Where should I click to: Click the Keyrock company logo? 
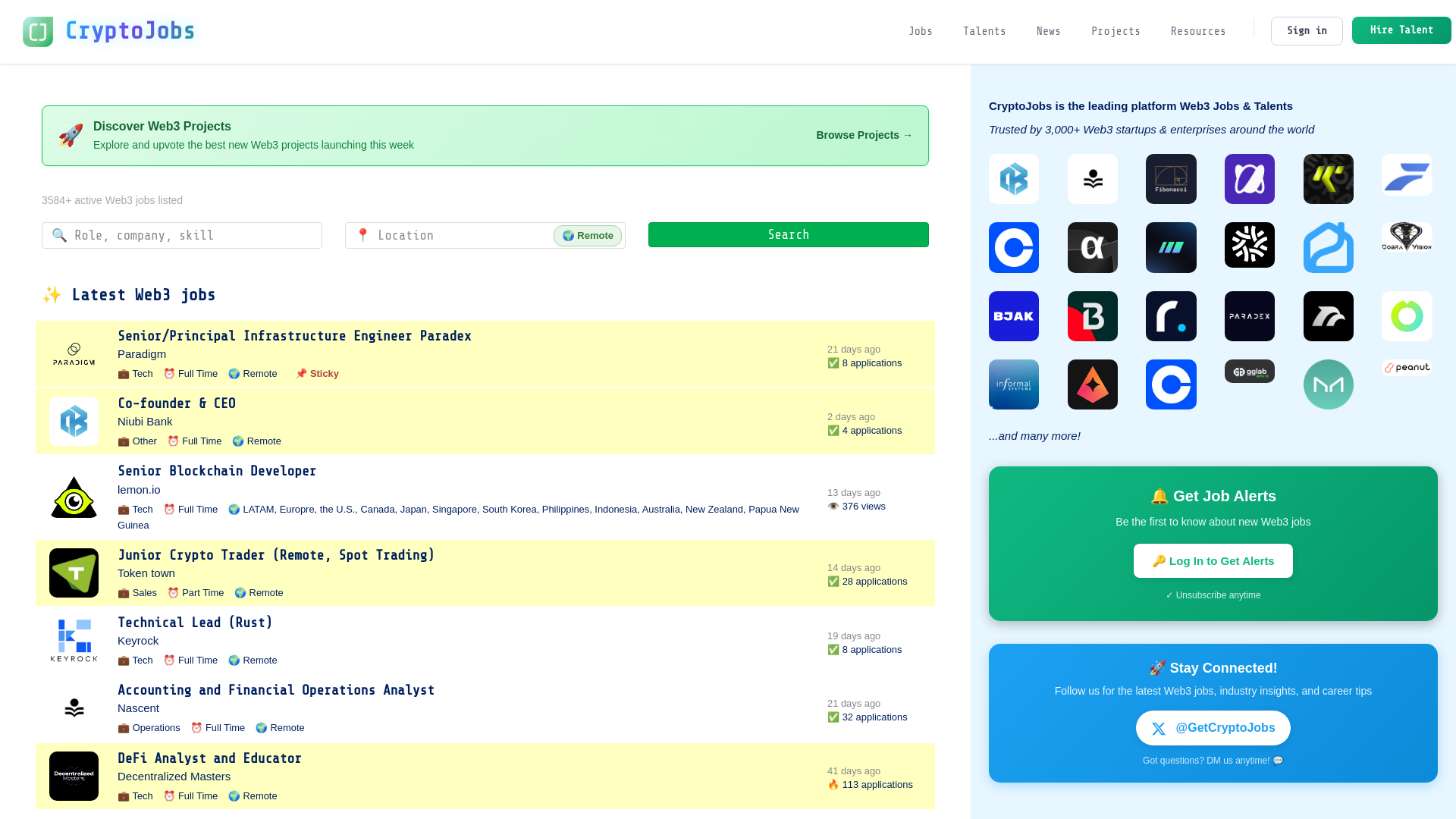74,641
